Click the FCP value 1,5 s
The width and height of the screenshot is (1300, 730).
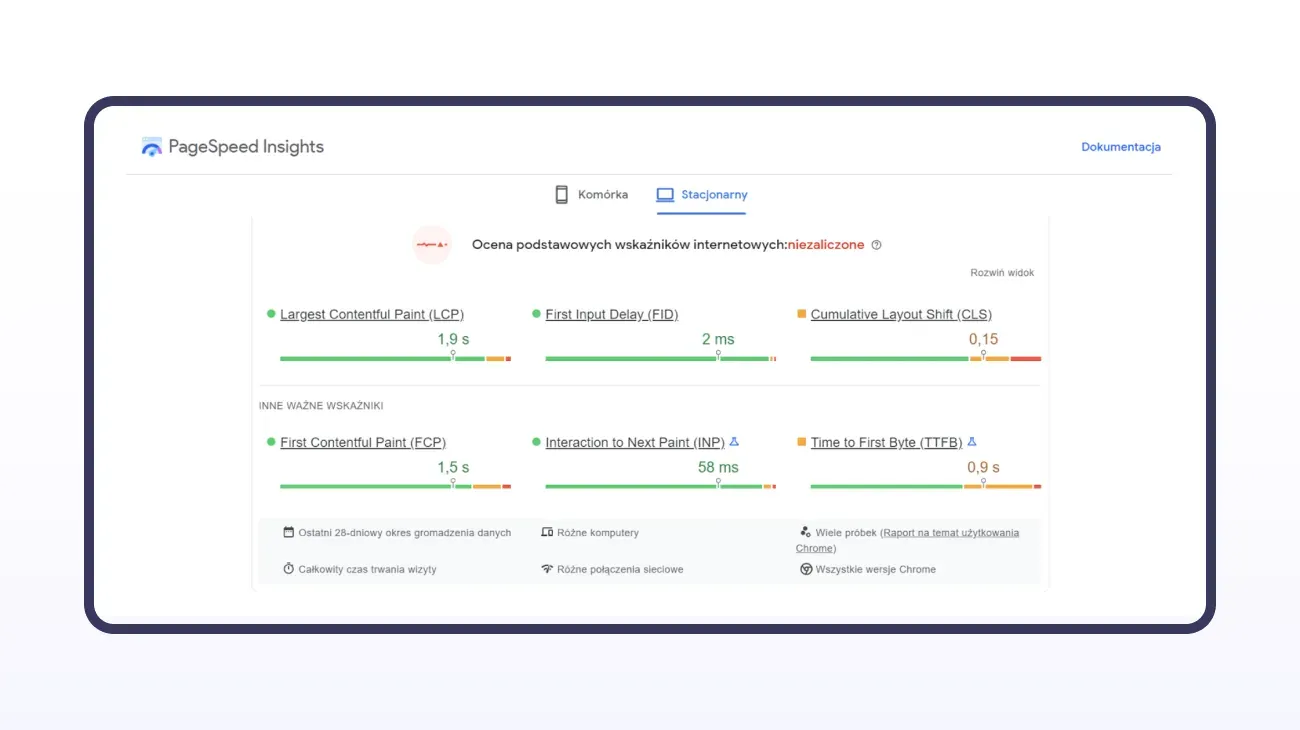pyautogui.click(x=453, y=467)
